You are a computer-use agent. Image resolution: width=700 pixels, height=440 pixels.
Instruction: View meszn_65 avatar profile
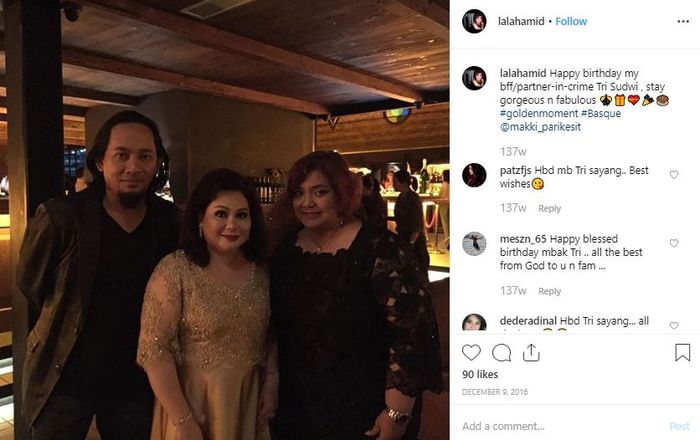point(474,244)
